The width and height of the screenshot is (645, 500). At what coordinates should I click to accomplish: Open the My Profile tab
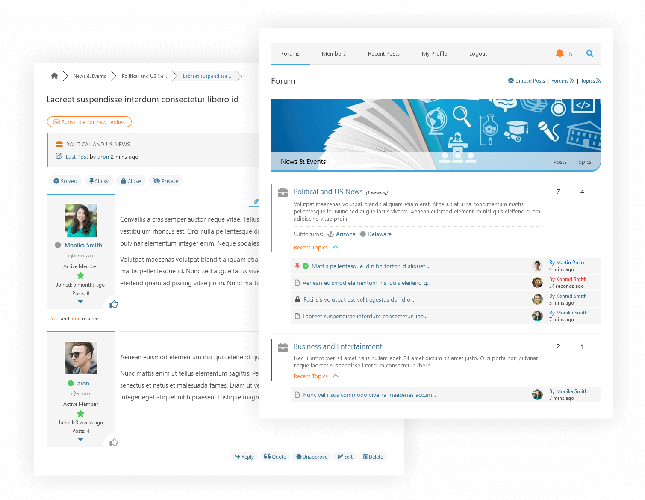pos(433,53)
